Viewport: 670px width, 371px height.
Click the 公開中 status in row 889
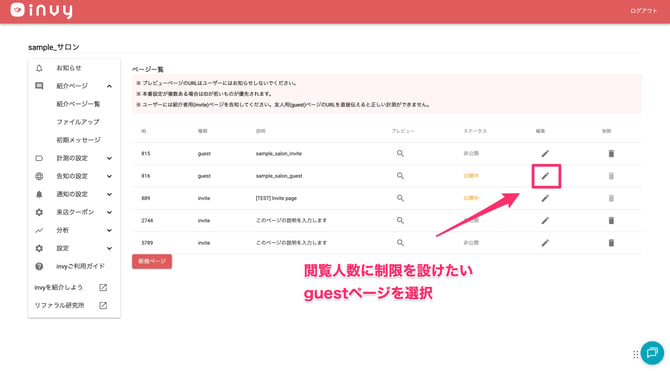coord(471,198)
